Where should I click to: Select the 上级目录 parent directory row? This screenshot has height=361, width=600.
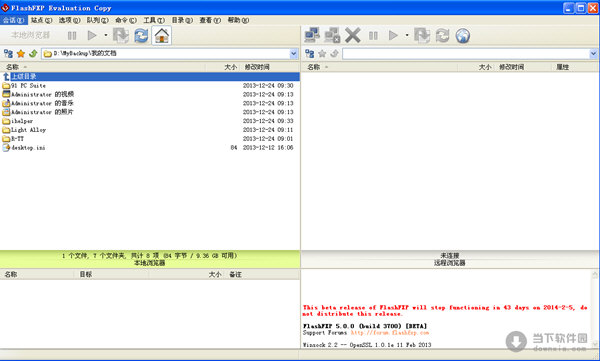pyautogui.click(x=150, y=77)
